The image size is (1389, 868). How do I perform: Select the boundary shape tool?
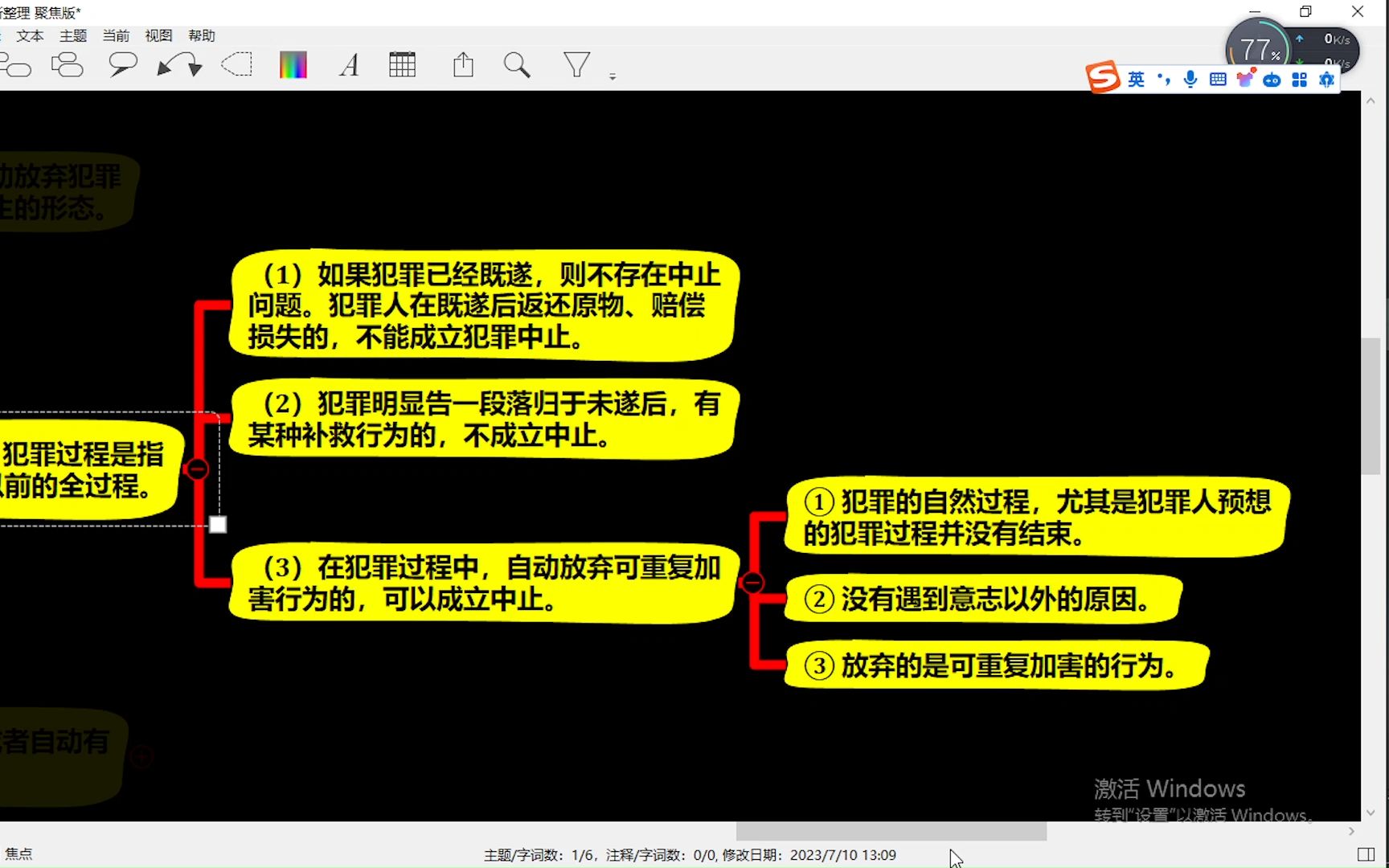click(x=237, y=65)
